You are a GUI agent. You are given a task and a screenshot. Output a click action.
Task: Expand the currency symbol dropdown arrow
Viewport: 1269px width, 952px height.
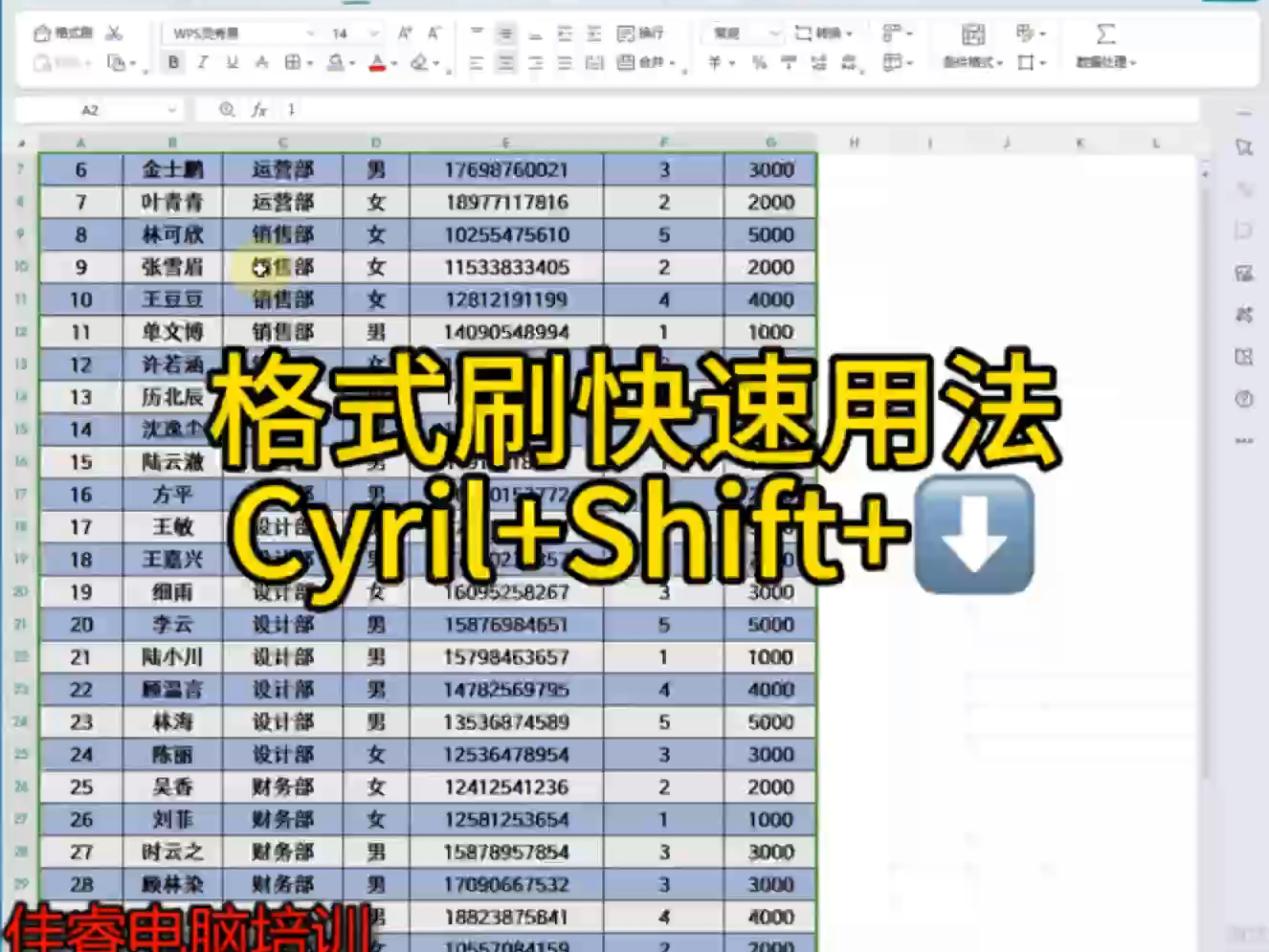coord(732,64)
